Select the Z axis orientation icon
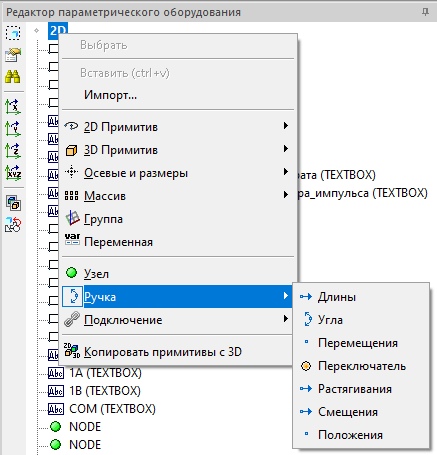 coord(13,151)
